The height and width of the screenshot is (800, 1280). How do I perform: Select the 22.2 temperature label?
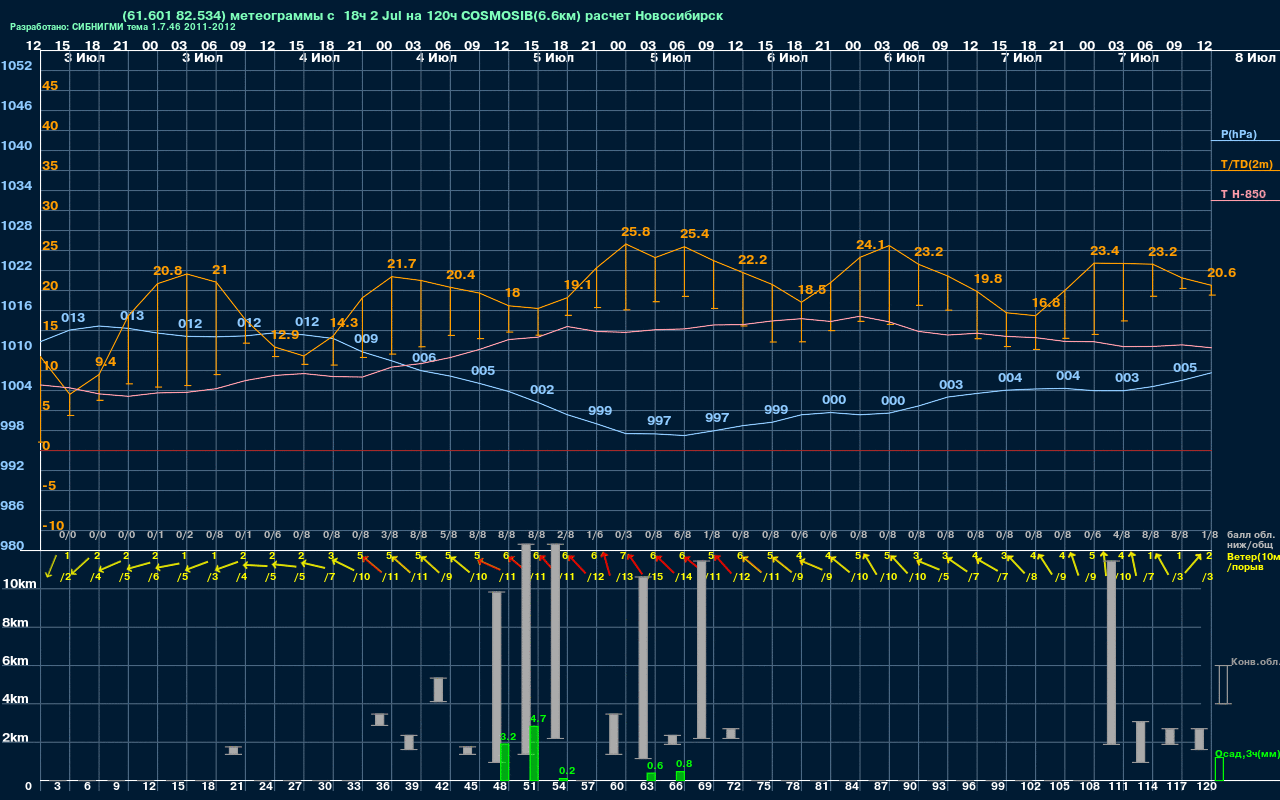pyautogui.click(x=752, y=260)
